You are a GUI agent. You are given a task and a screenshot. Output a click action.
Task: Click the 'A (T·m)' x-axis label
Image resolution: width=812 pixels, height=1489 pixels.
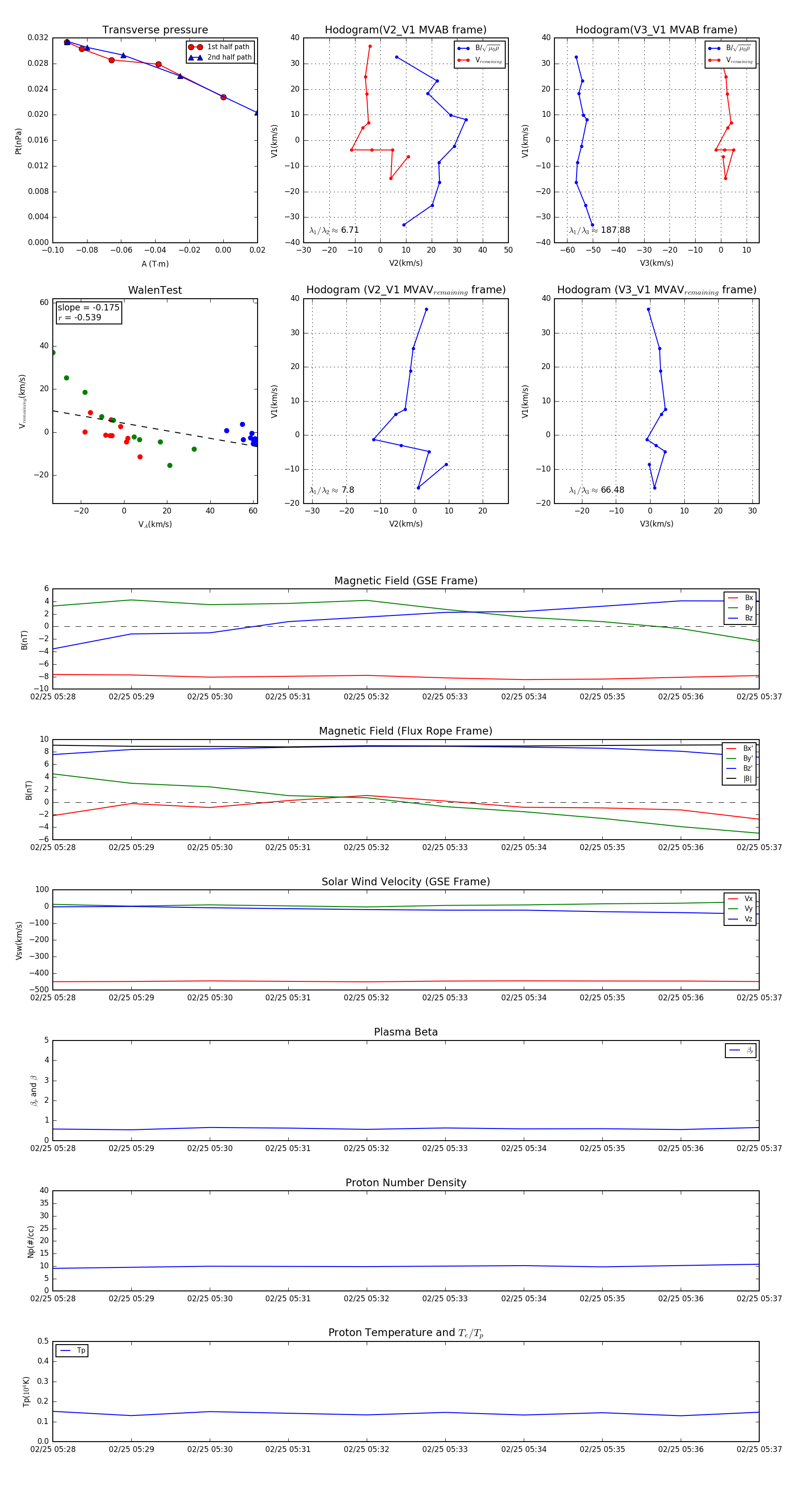point(155,264)
